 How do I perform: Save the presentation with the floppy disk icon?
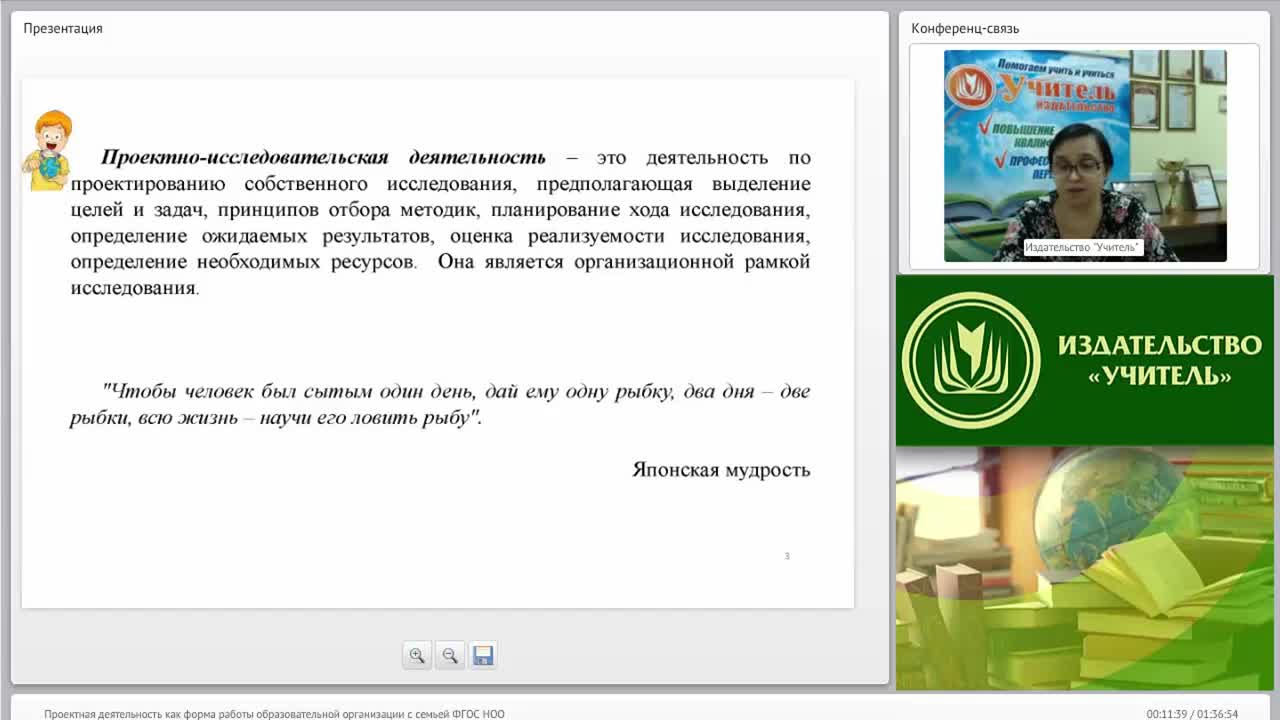(x=483, y=656)
